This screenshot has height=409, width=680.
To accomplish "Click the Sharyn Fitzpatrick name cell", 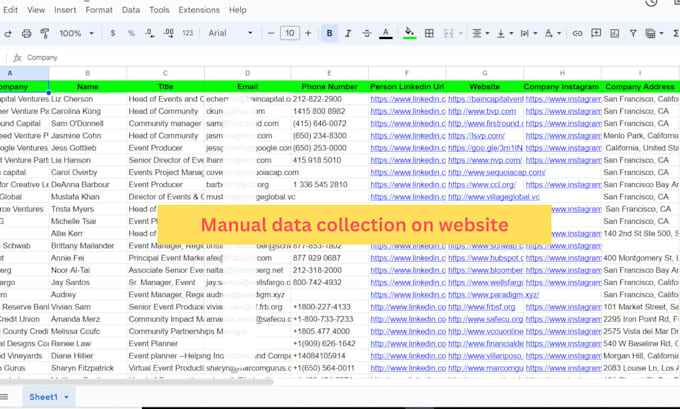I will [88, 368].
